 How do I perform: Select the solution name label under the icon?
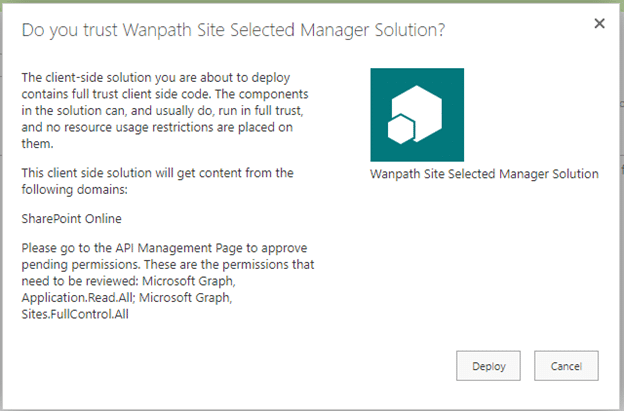click(x=484, y=174)
